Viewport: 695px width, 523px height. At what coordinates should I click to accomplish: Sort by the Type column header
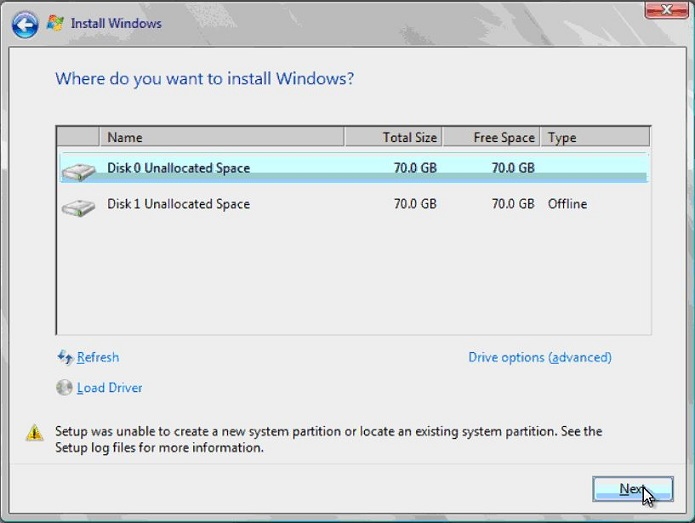pos(595,137)
